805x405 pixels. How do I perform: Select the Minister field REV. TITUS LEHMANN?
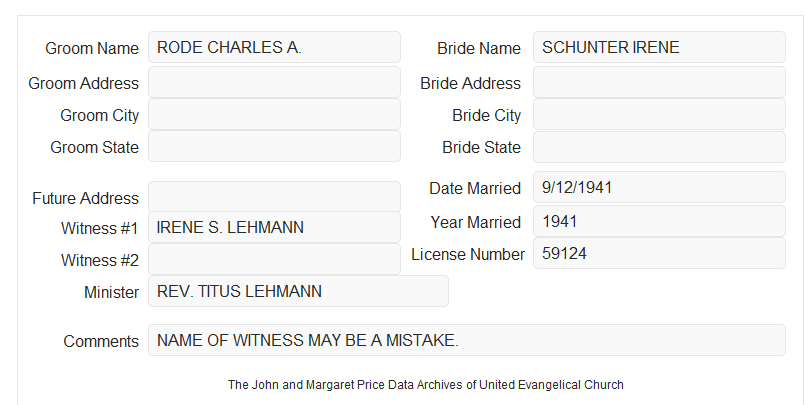point(298,291)
